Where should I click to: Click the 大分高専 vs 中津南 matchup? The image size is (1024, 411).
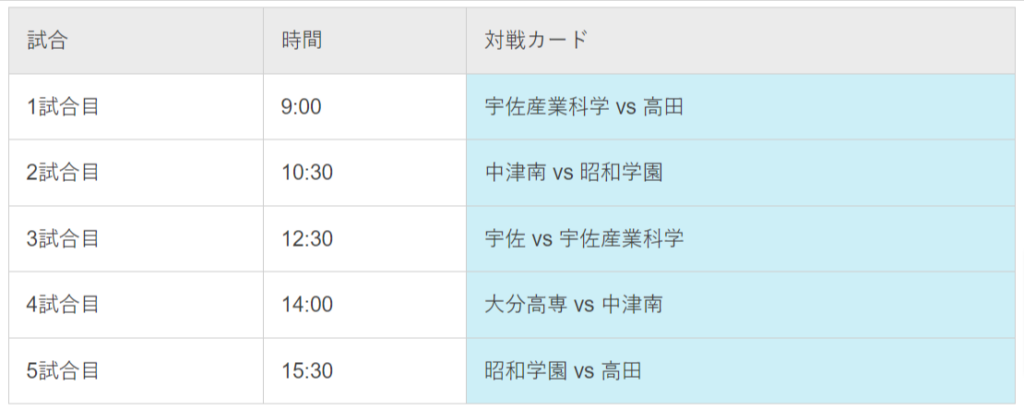(x=574, y=304)
